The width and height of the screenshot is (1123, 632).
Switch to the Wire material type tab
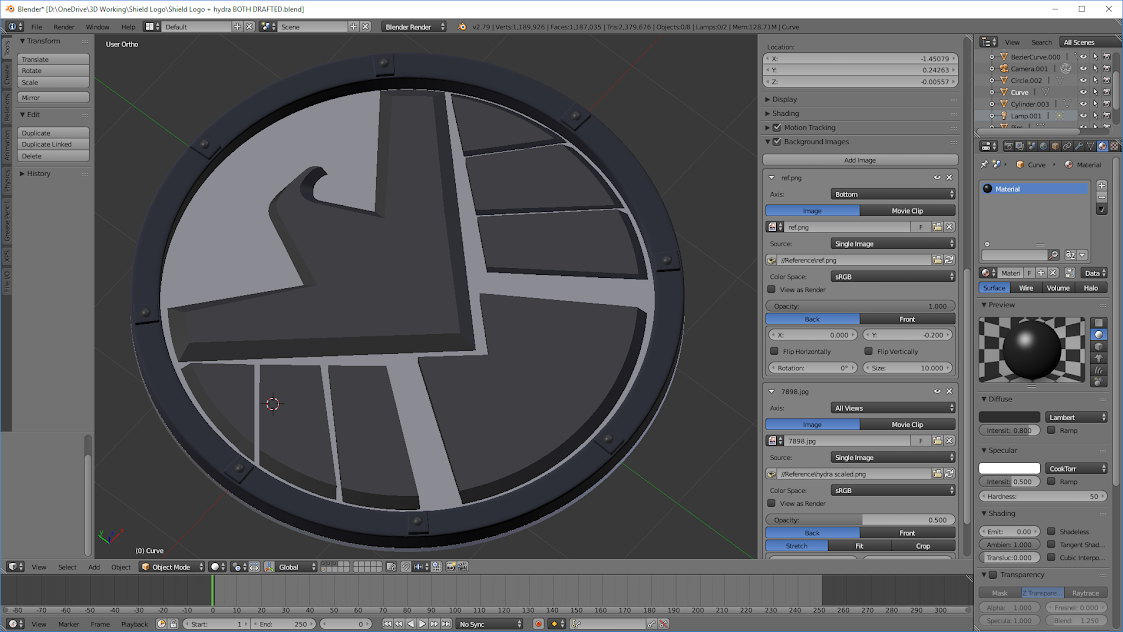click(x=1026, y=288)
